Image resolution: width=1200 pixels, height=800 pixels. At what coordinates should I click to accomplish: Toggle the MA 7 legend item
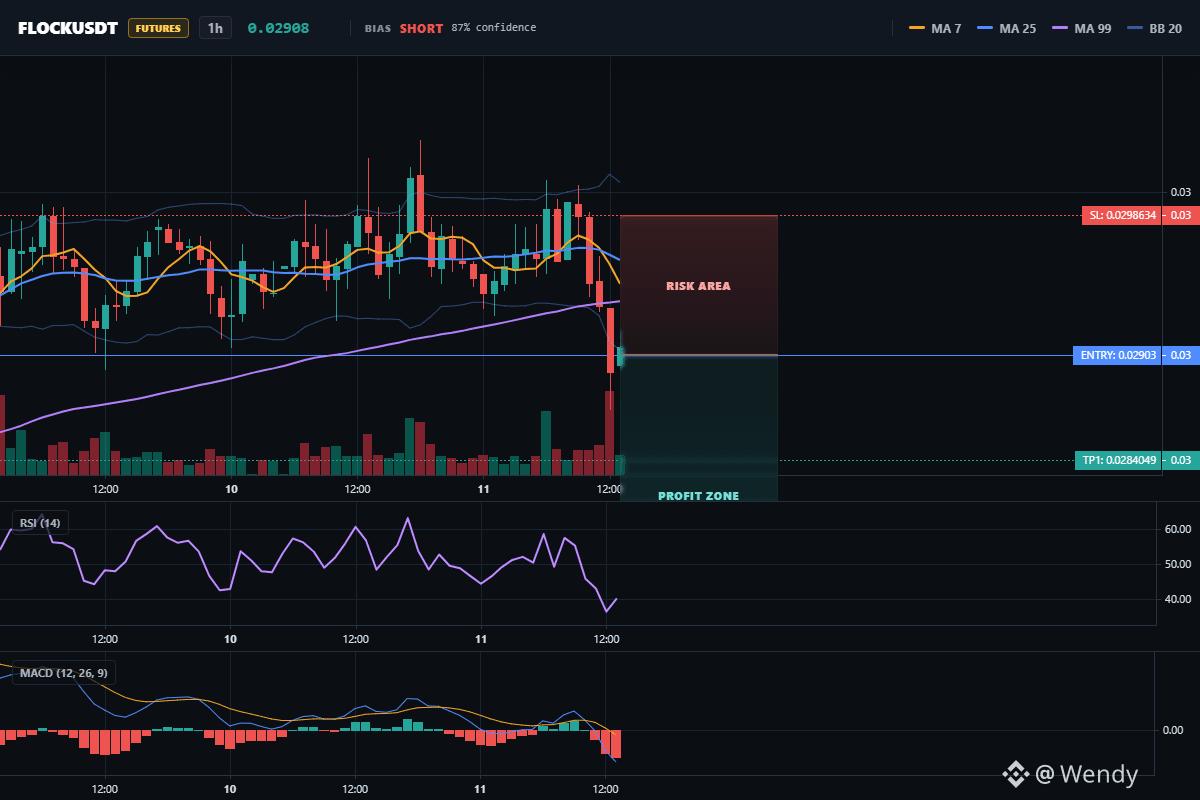(935, 28)
